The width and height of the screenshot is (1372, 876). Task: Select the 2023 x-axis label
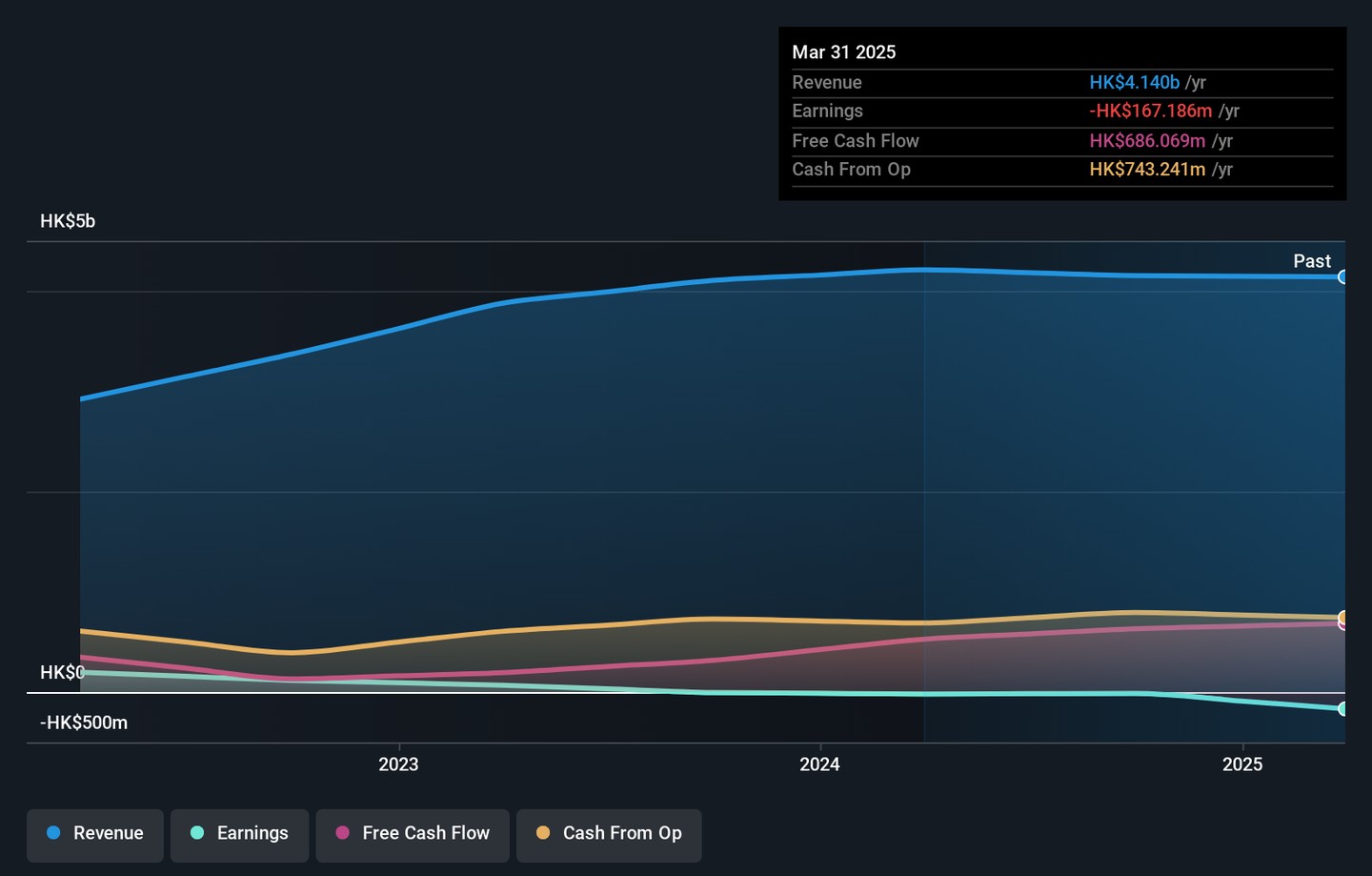398,764
